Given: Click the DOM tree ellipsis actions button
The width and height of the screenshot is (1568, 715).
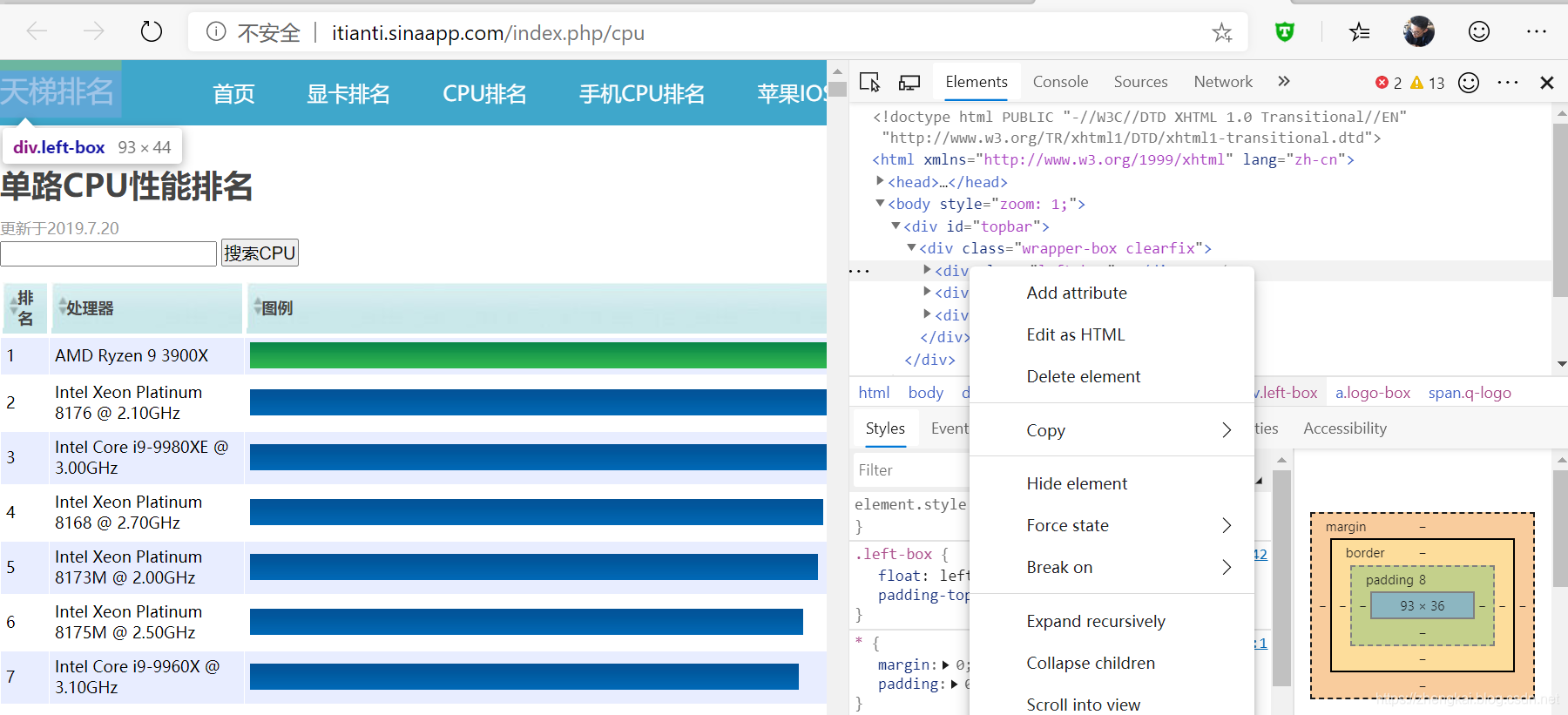Looking at the screenshot, I should [859, 271].
